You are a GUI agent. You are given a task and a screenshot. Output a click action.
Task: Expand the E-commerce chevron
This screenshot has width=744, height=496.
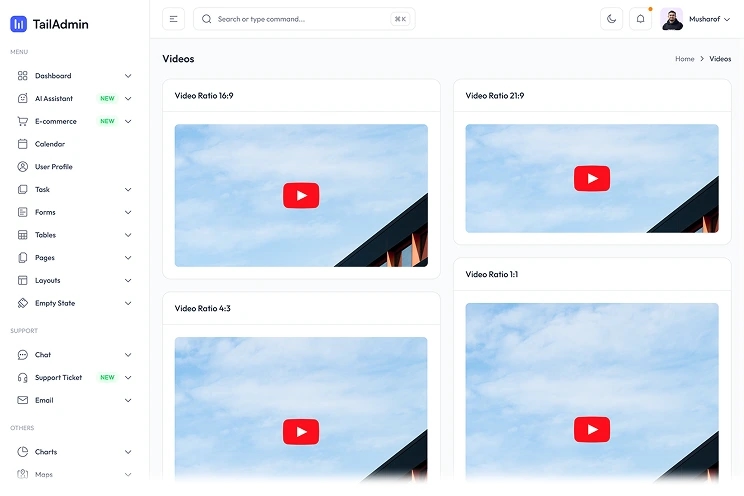pyautogui.click(x=128, y=122)
